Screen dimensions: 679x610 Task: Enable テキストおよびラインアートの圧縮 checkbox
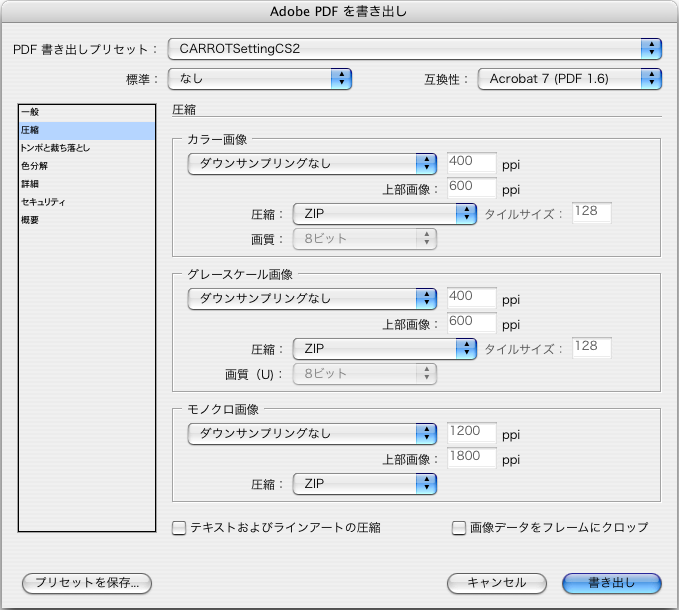(179, 528)
